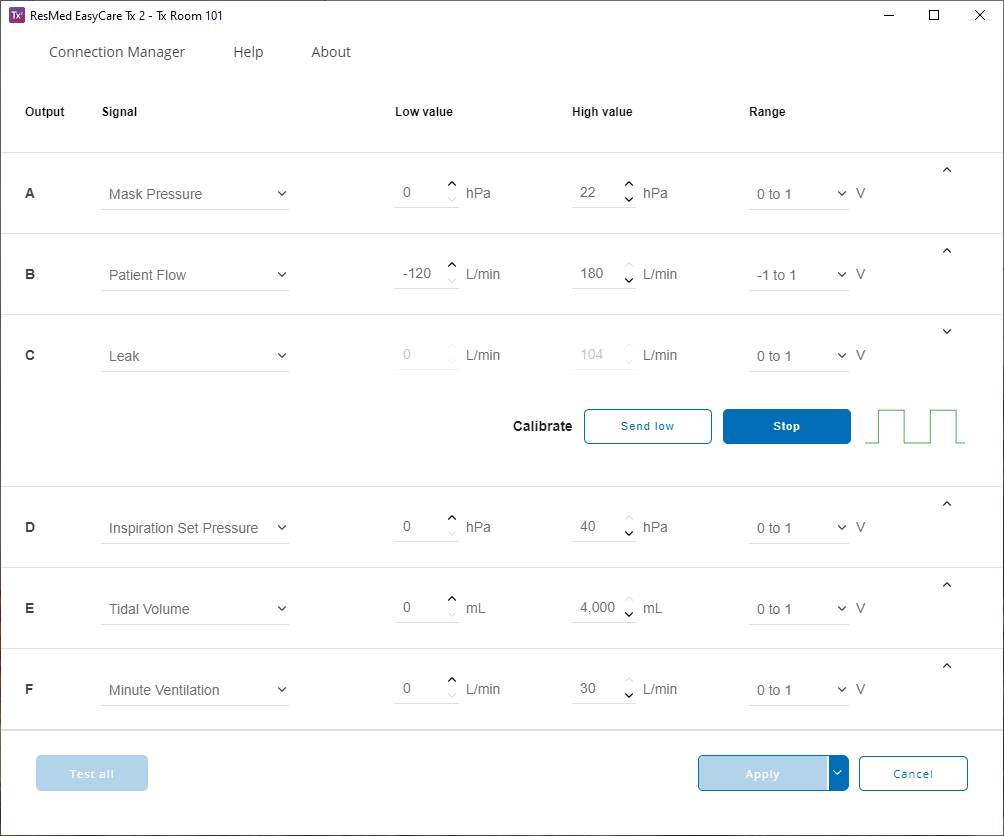This screenshot has width=1004, height=836.
Task: Open the Help menu
Action: pos(248,52)
